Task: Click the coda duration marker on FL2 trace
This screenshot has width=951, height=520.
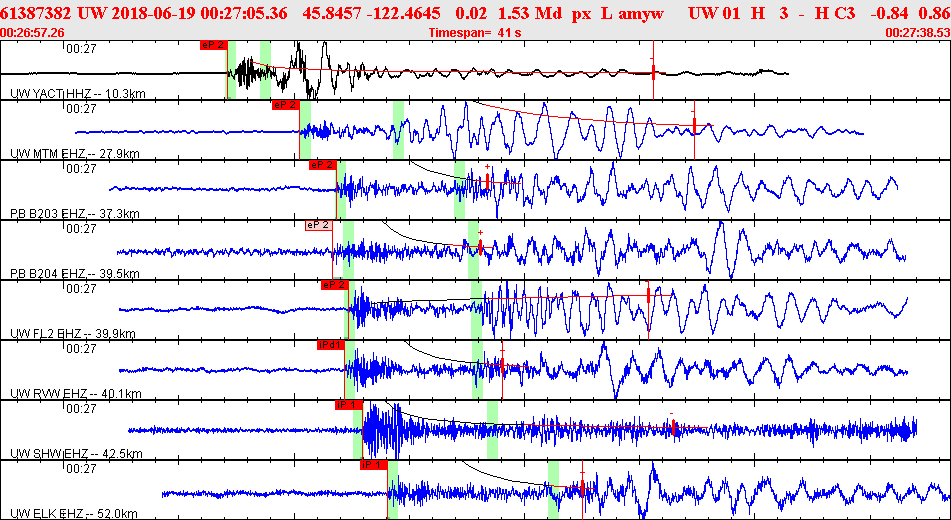Action: click(x=648, y=295)
